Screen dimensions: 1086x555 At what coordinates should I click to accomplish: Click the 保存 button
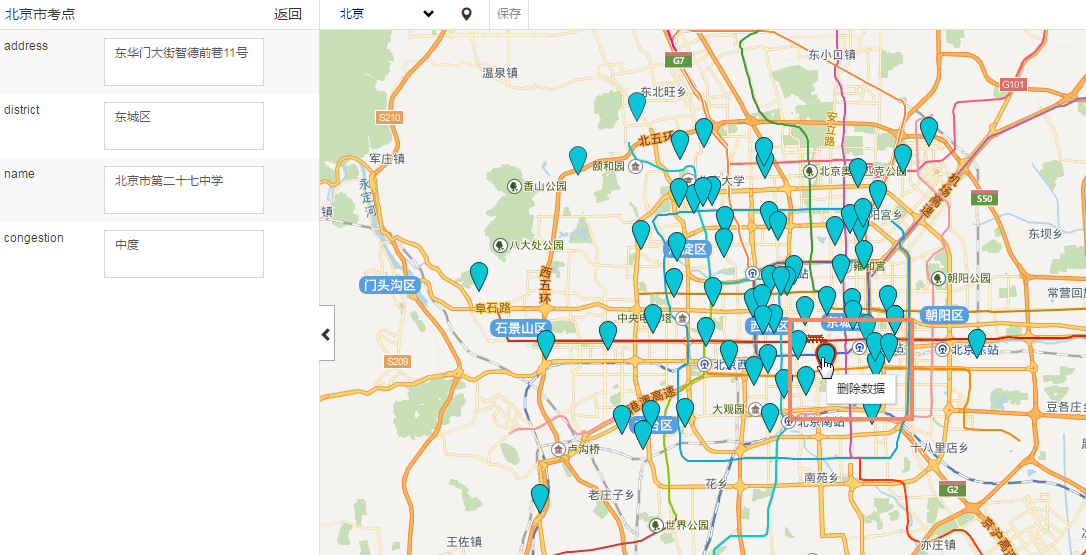pyautogui.click(x=509, y=15)
